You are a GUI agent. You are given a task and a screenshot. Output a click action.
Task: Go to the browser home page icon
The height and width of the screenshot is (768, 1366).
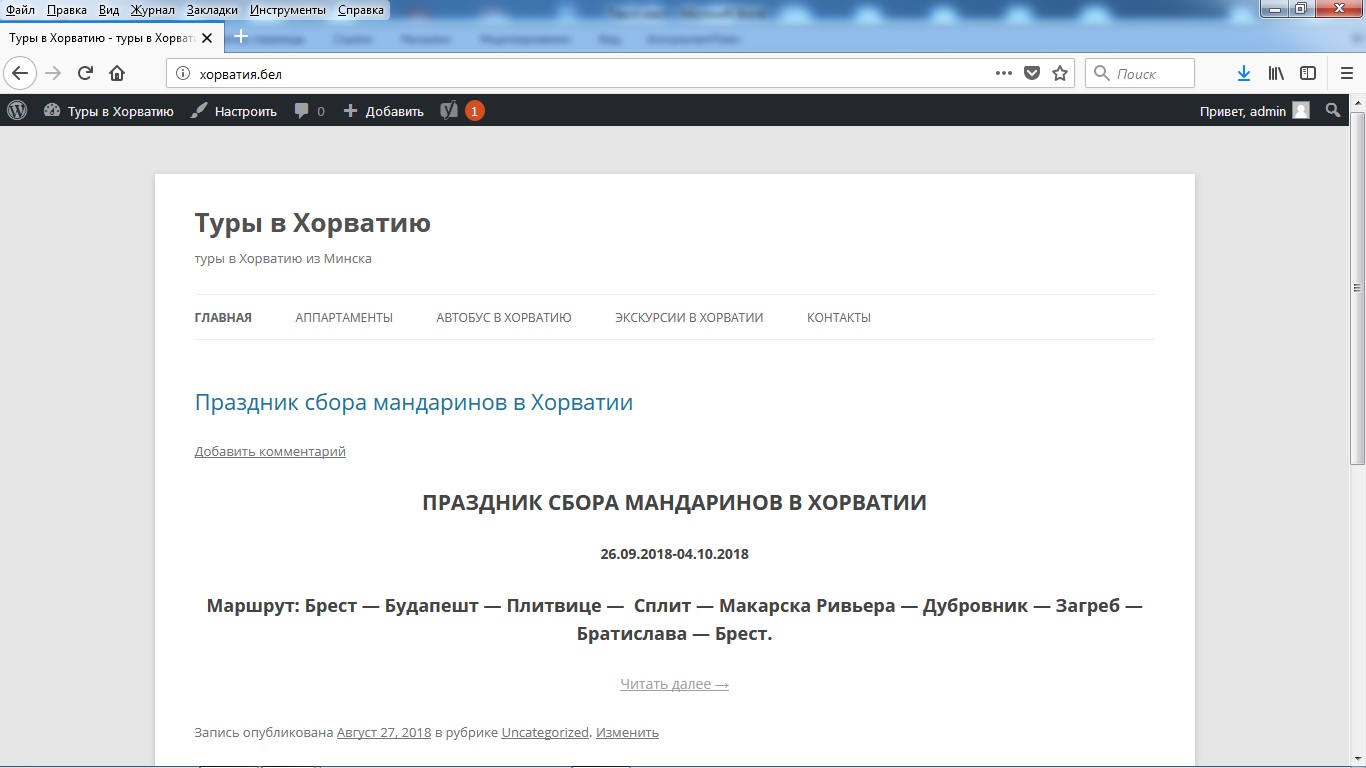[117, 73]
